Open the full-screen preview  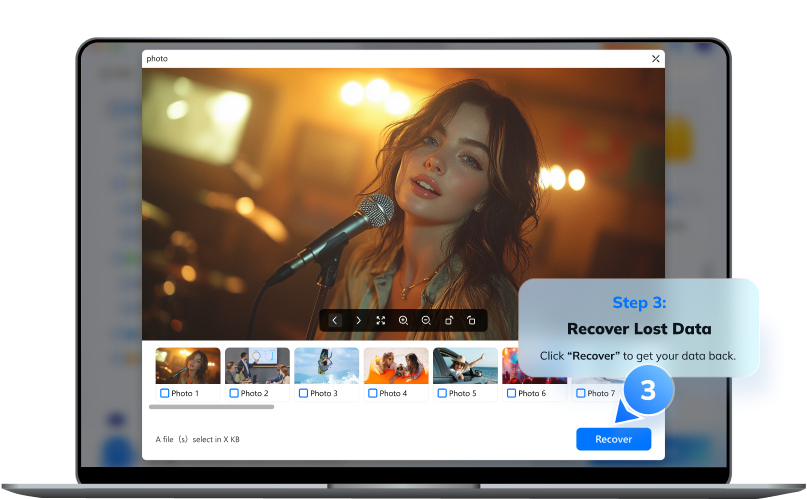[381, 320]
